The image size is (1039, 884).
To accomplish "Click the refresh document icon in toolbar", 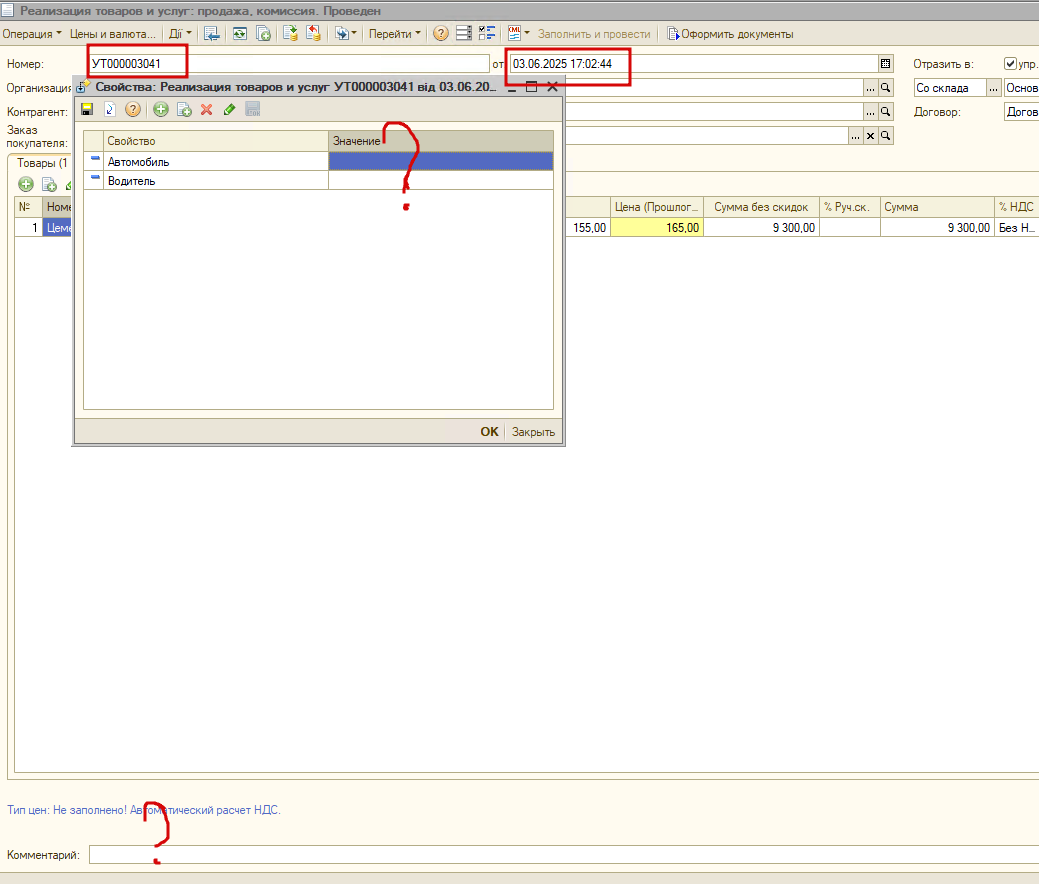I will coord(240,33).
